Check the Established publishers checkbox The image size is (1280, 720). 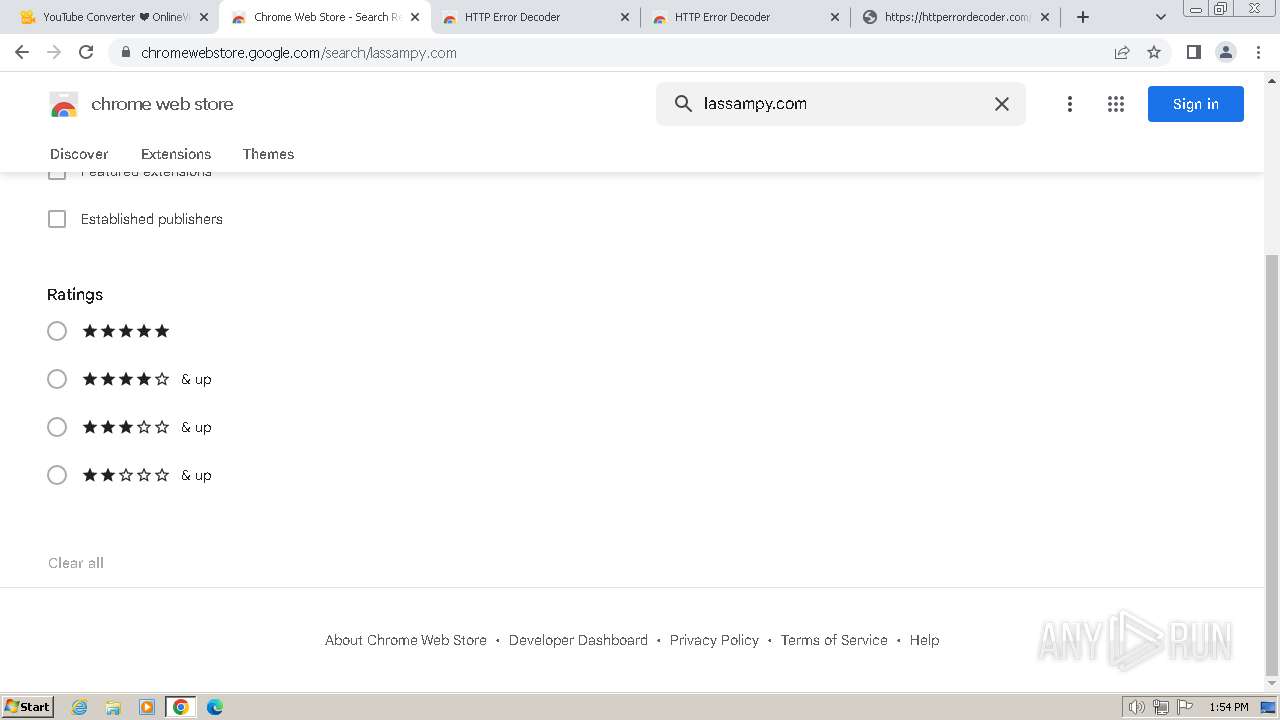(x=57, y=219)
